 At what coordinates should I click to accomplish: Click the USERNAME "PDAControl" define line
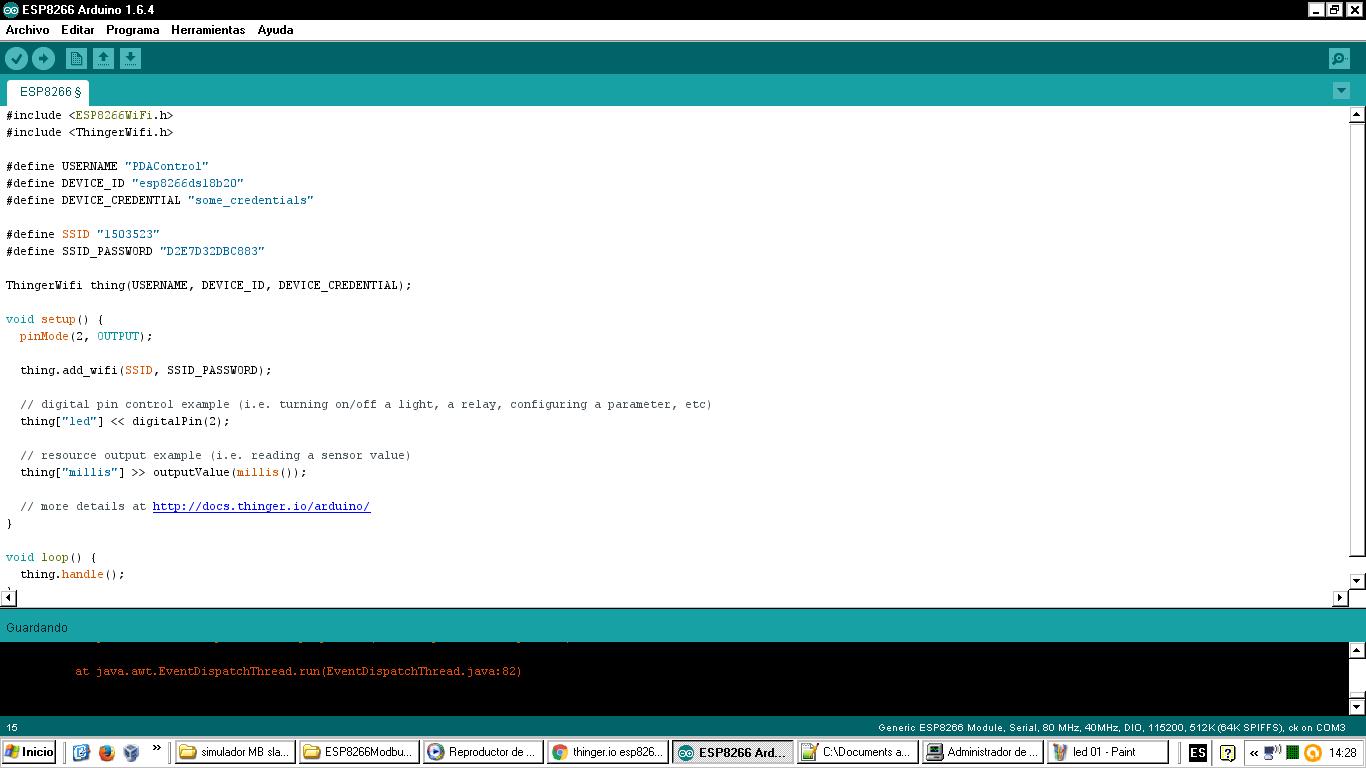click(107, 166)
